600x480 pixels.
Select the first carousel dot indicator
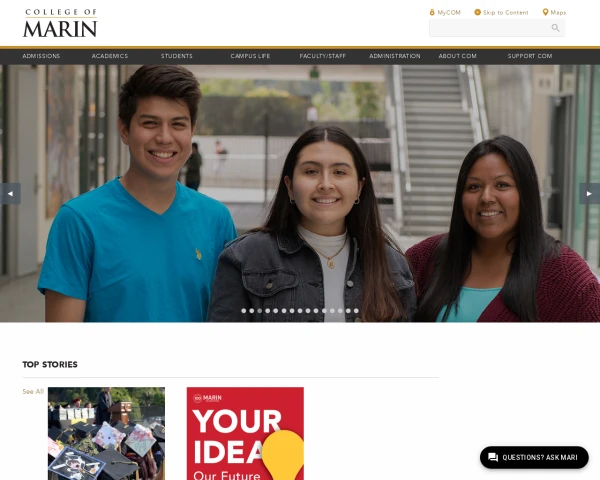pos(244,311)
